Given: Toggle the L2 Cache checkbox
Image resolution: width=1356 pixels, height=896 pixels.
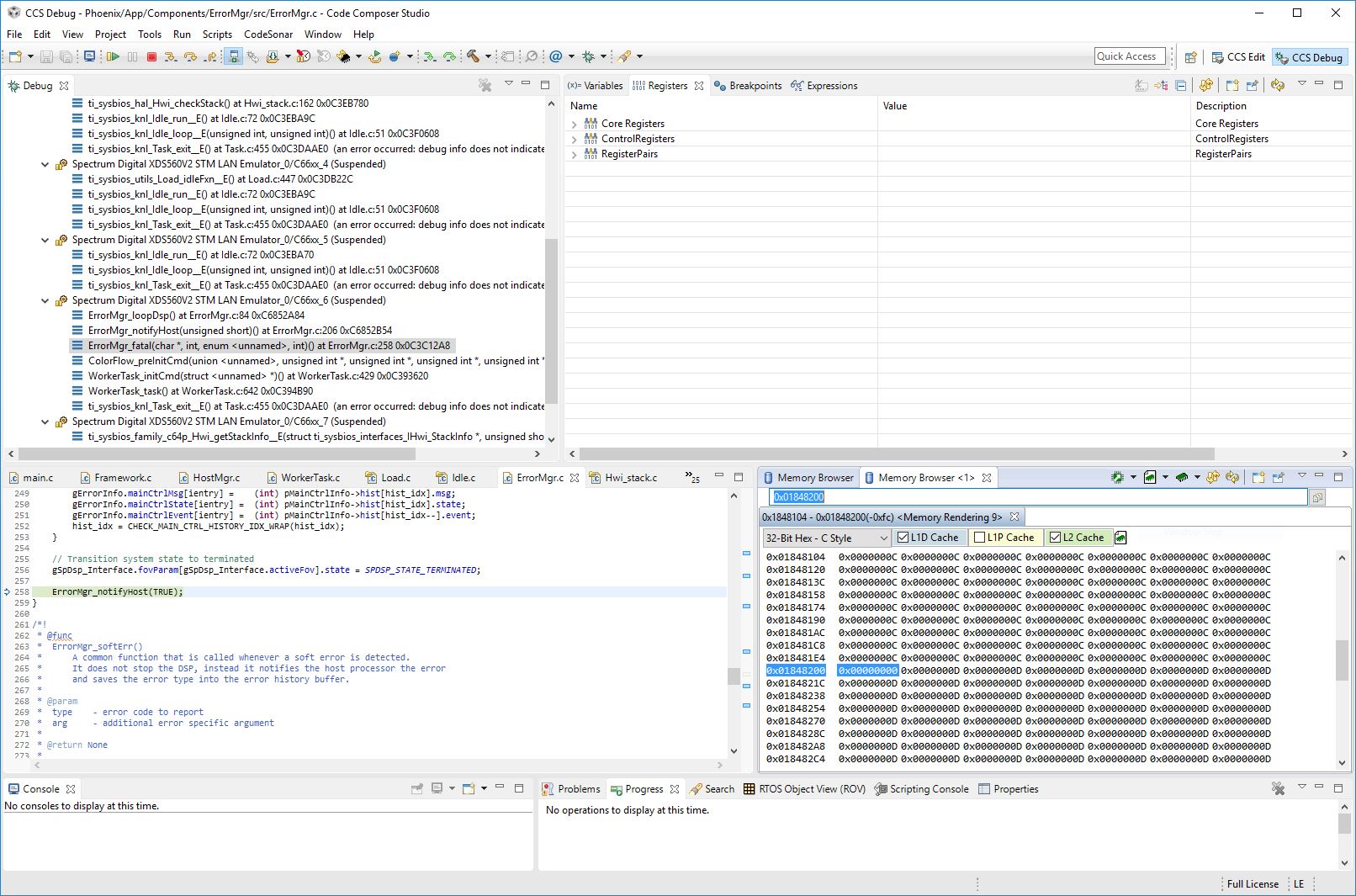Looking at the screenshot, I should [x=1055, y=538].
